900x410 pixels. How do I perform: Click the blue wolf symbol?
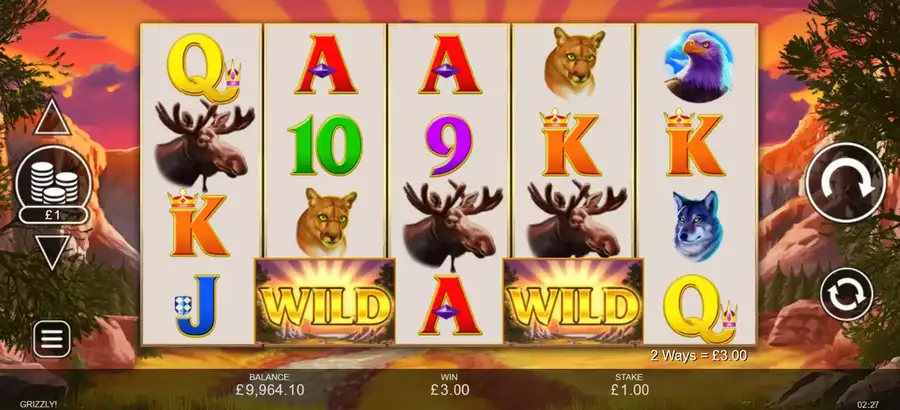(697, 226)
